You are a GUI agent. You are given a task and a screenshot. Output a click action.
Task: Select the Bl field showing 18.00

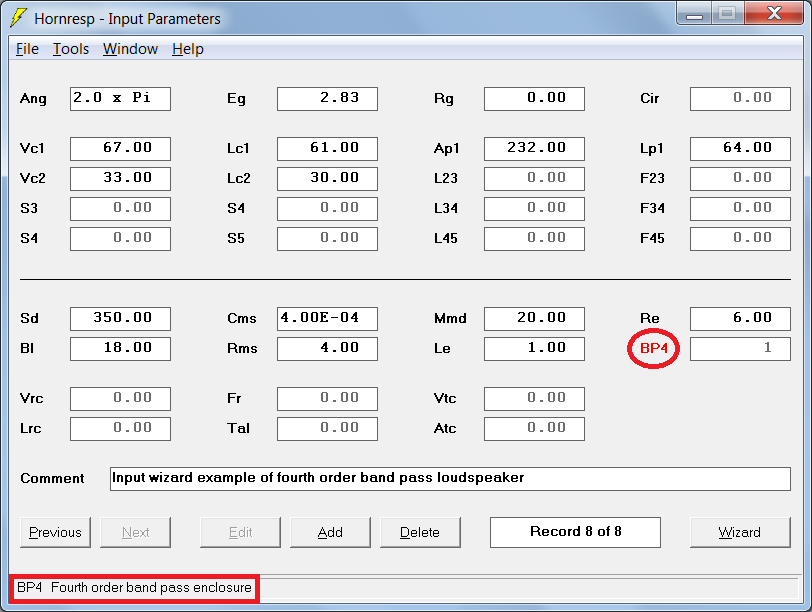(x=120, y=349)
